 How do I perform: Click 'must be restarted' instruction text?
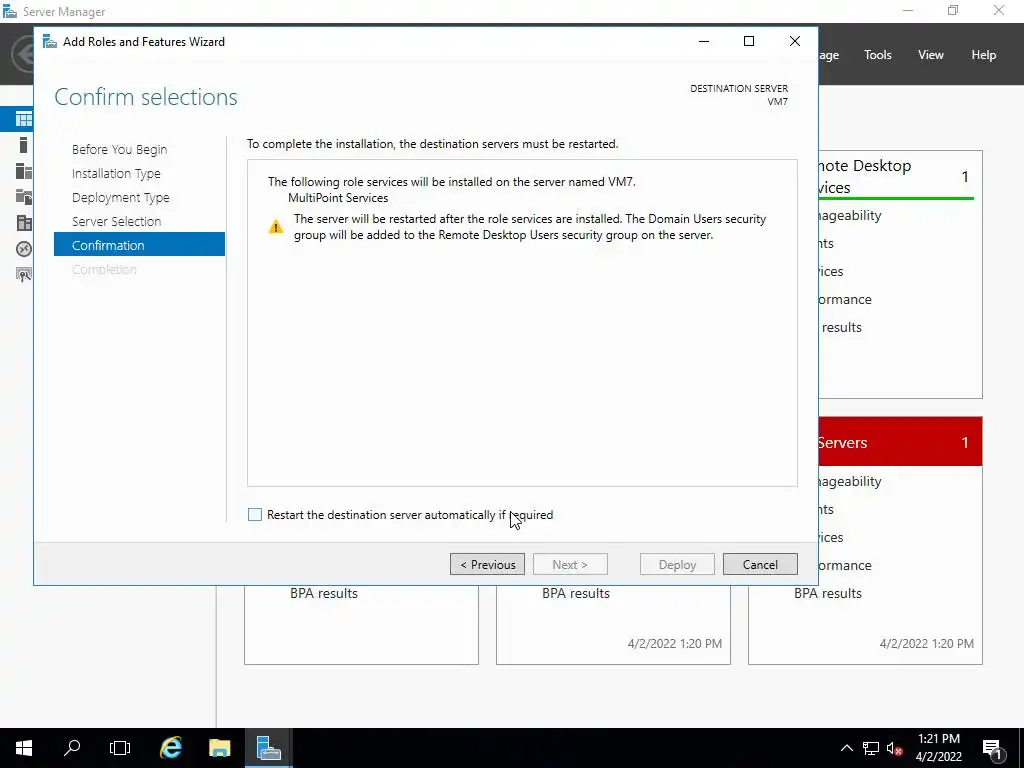coord(569,144)
